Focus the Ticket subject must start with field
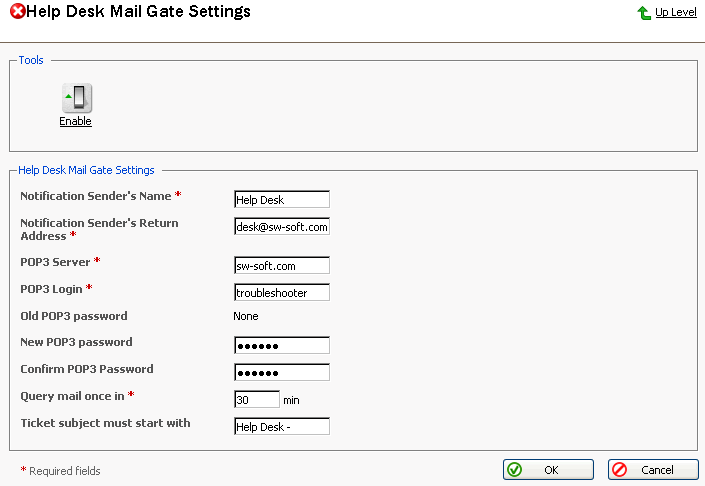705x486 pixels. (281, 427)
